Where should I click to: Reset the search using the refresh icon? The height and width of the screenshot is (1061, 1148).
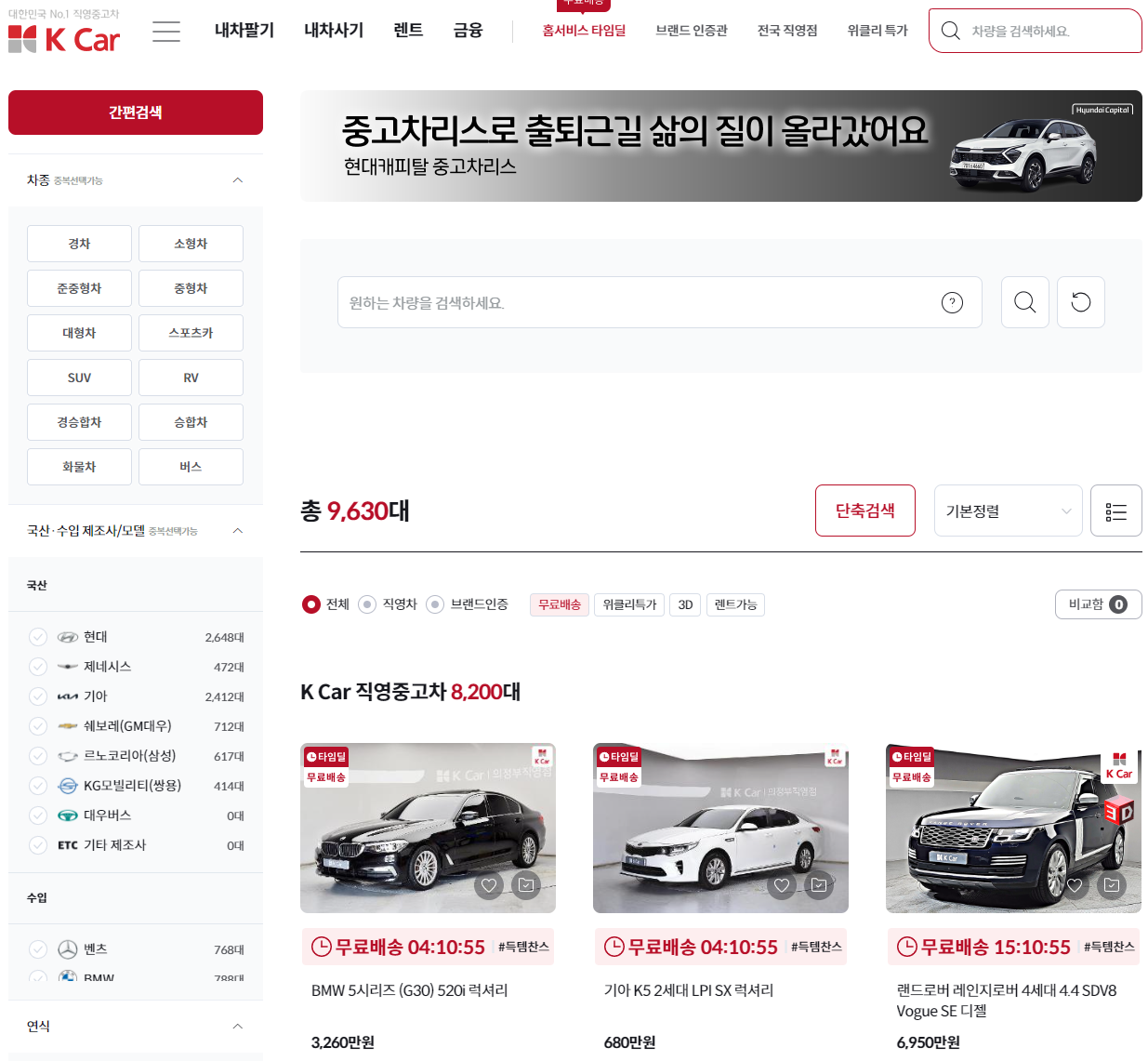coord(1080,301)
